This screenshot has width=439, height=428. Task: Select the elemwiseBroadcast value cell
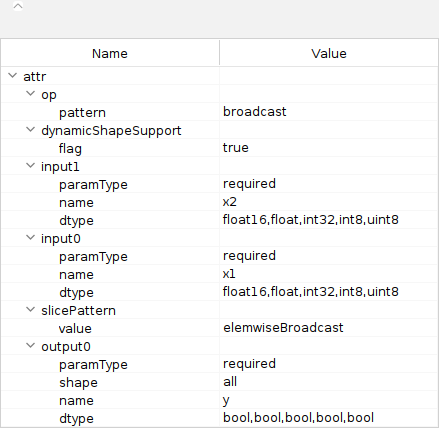pyautogui.click(x=329, y=328)
